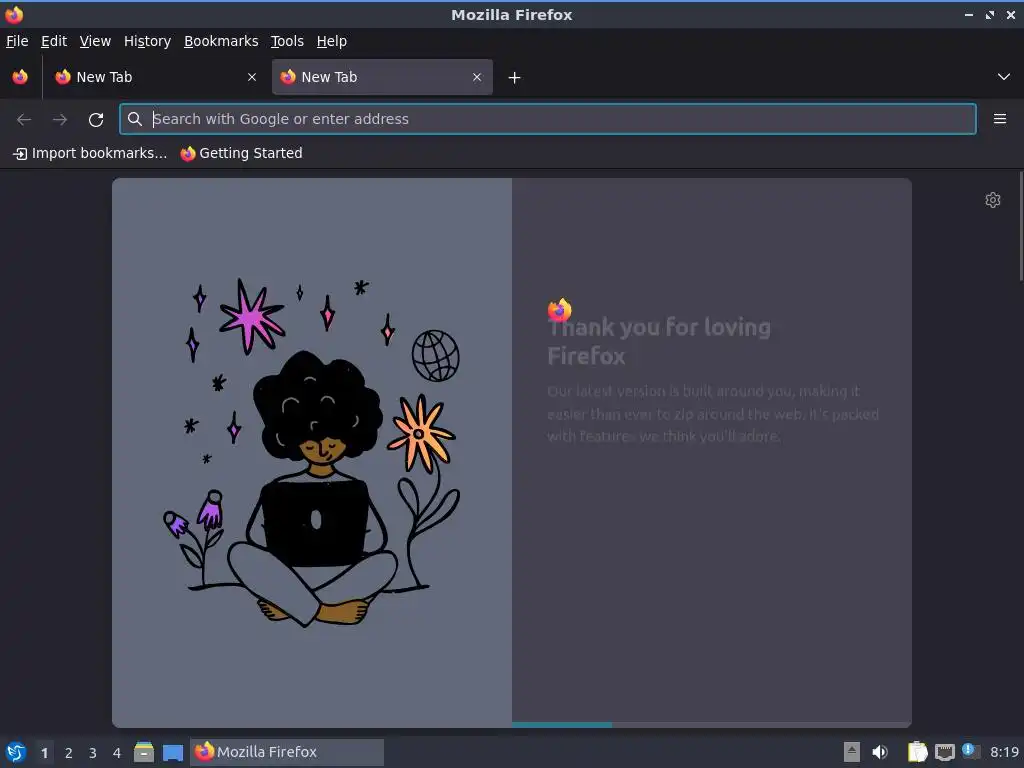Open the Edit menu
1024x768 pixels.
tap(54, 41)
